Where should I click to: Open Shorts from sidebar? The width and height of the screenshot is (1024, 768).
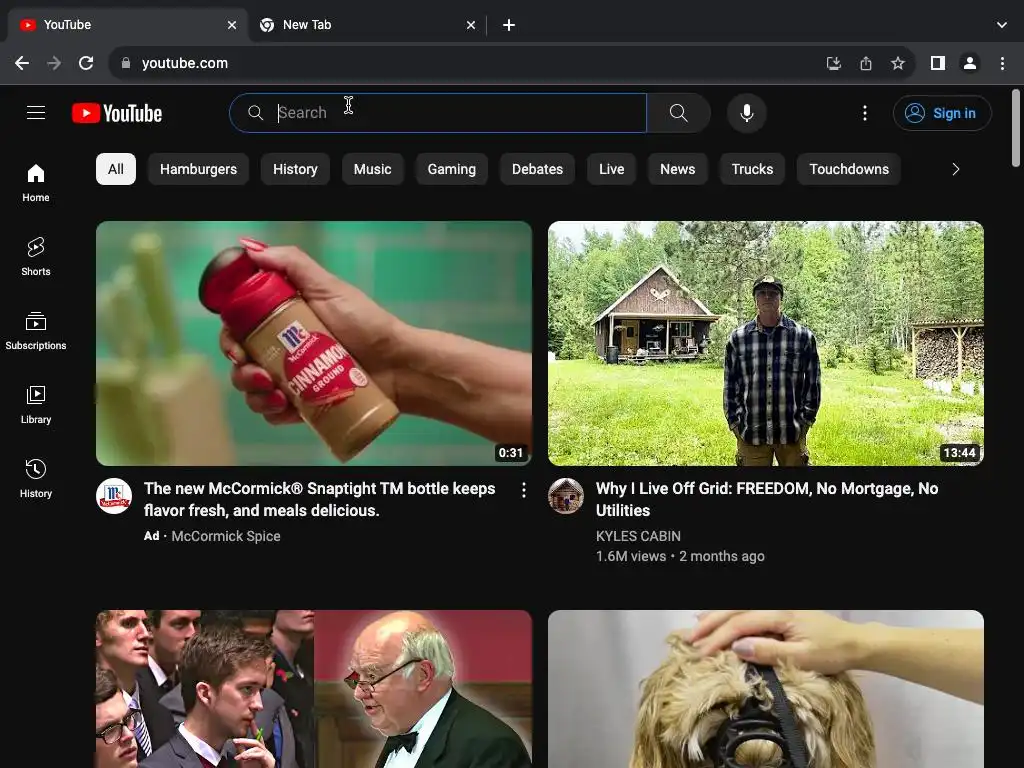[x=36, y=257]
